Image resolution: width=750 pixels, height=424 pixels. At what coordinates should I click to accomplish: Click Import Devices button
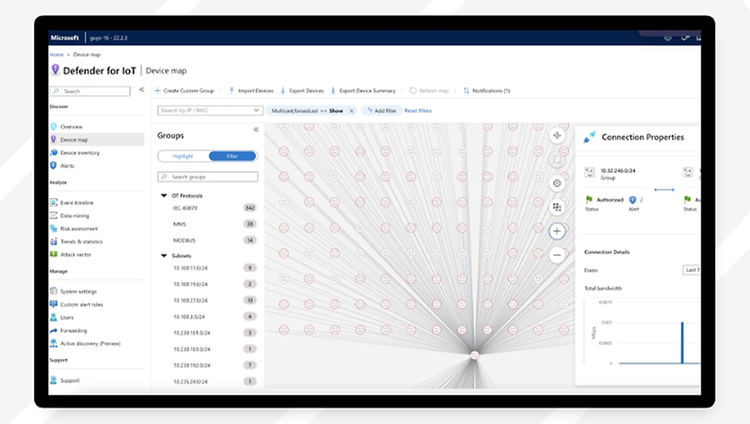point(251,90)
